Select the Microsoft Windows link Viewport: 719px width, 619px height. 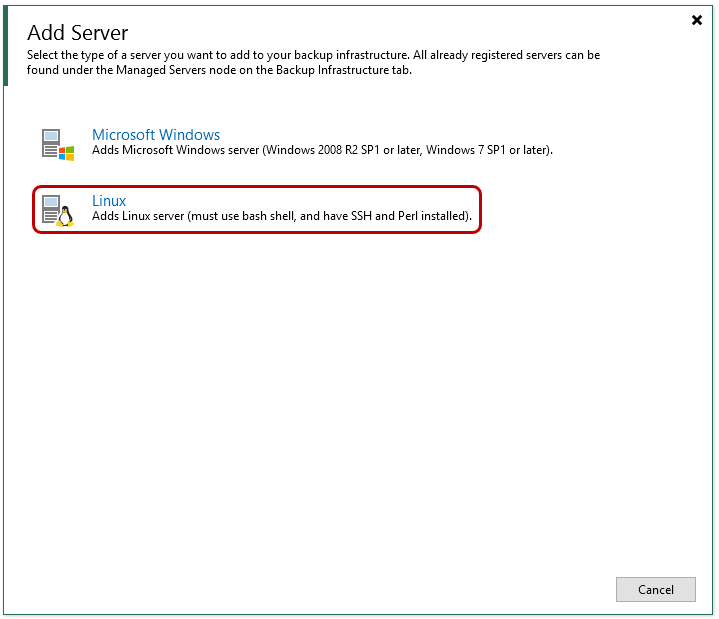(156, 134)
